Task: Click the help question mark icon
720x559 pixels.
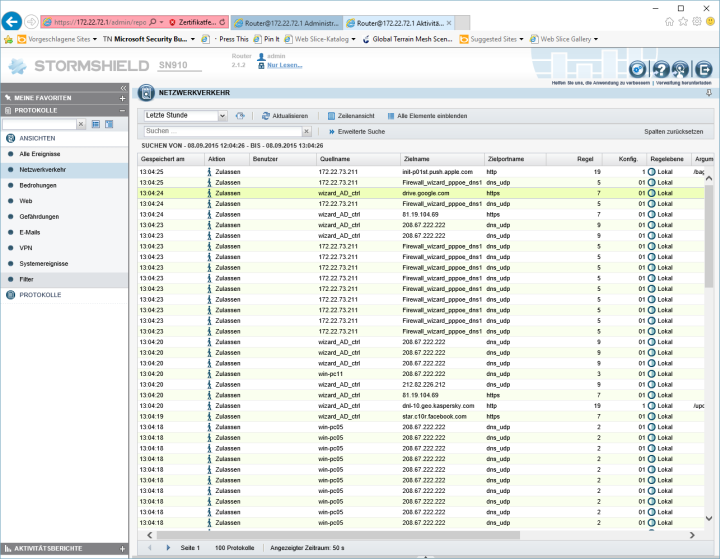Action: (x=660, y=68)
